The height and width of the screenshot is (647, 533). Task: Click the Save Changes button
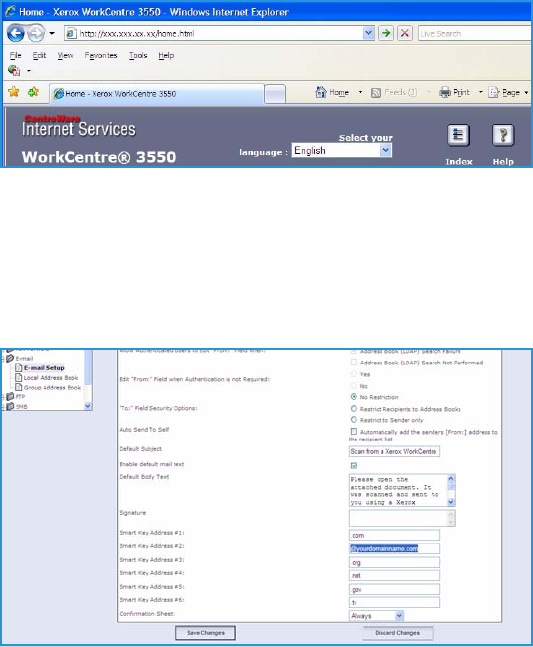[x=205, y=633]
